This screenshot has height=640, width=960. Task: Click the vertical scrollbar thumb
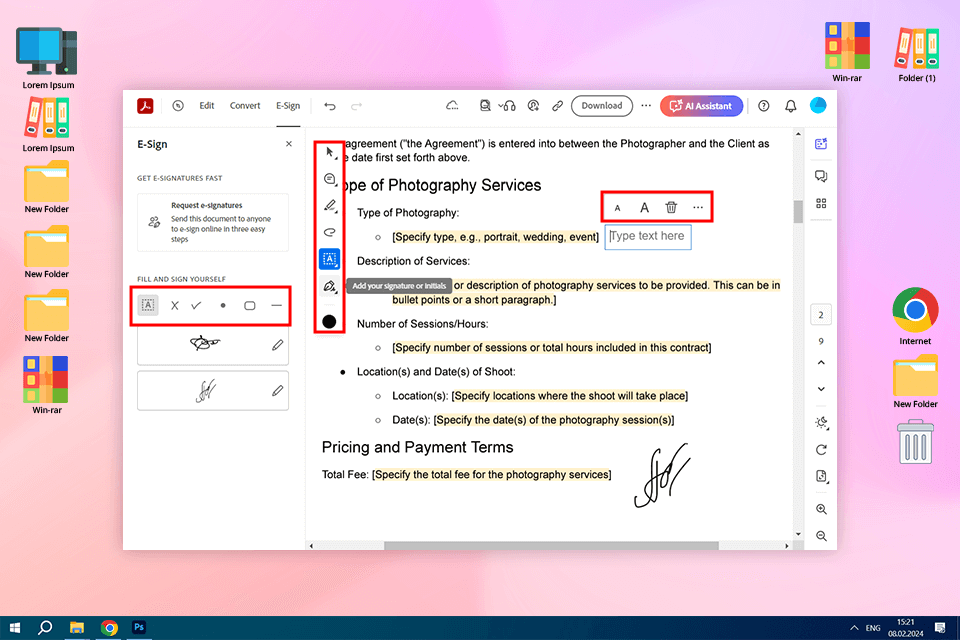(x=798, y=212)
